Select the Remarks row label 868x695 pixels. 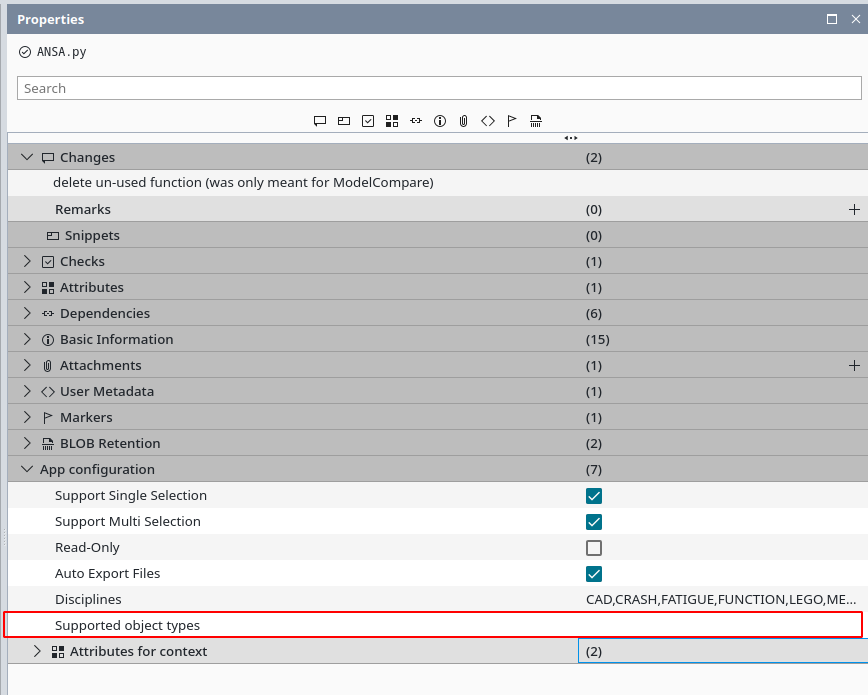click(x=83, y=210)
